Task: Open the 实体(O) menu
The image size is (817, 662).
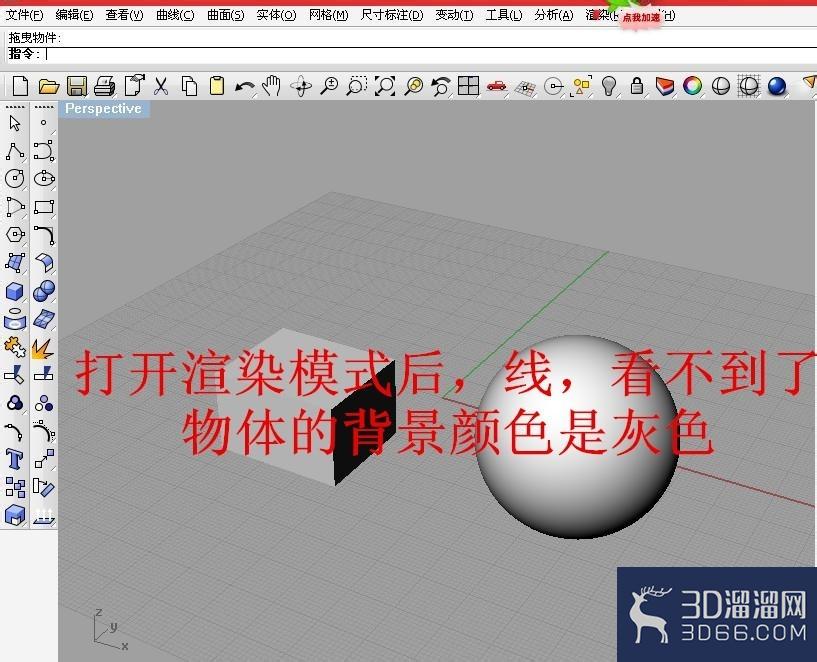Action: pos(276,15)
